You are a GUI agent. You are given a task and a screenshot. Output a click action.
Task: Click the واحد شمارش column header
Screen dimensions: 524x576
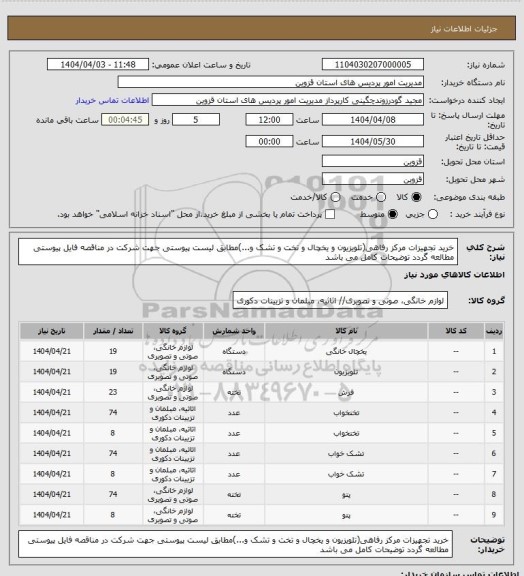pos(234,331)
